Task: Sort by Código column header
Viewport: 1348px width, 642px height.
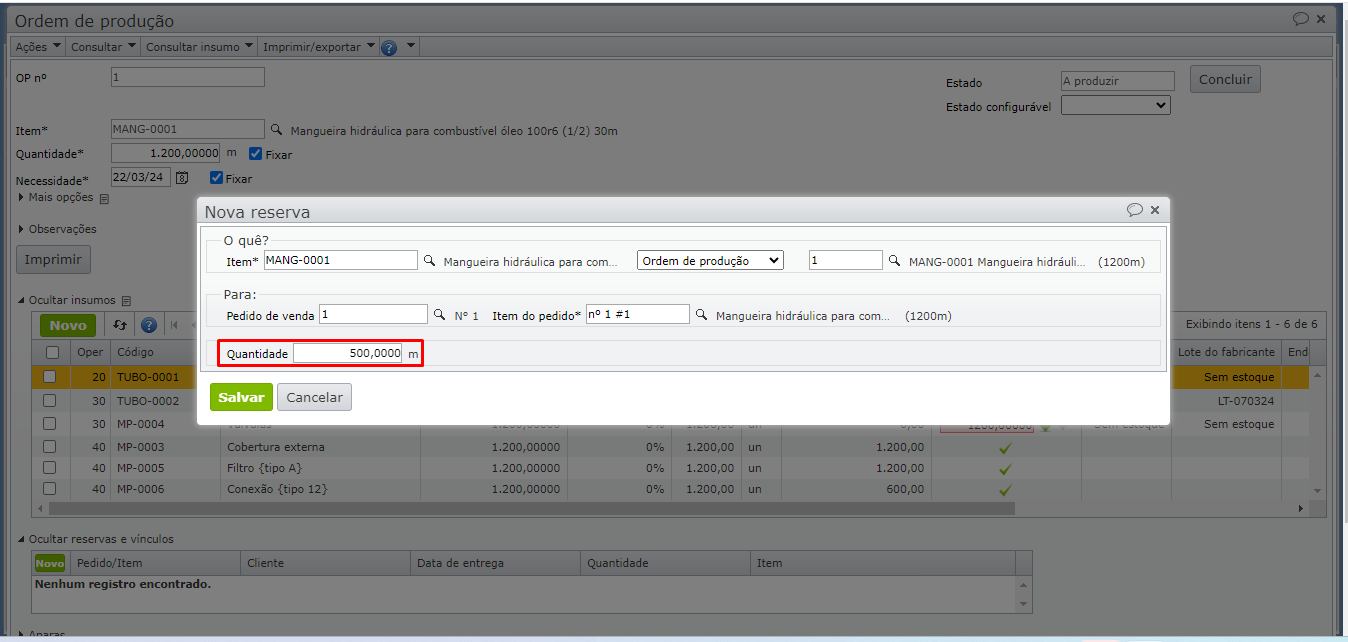Action: click(165, 352)
